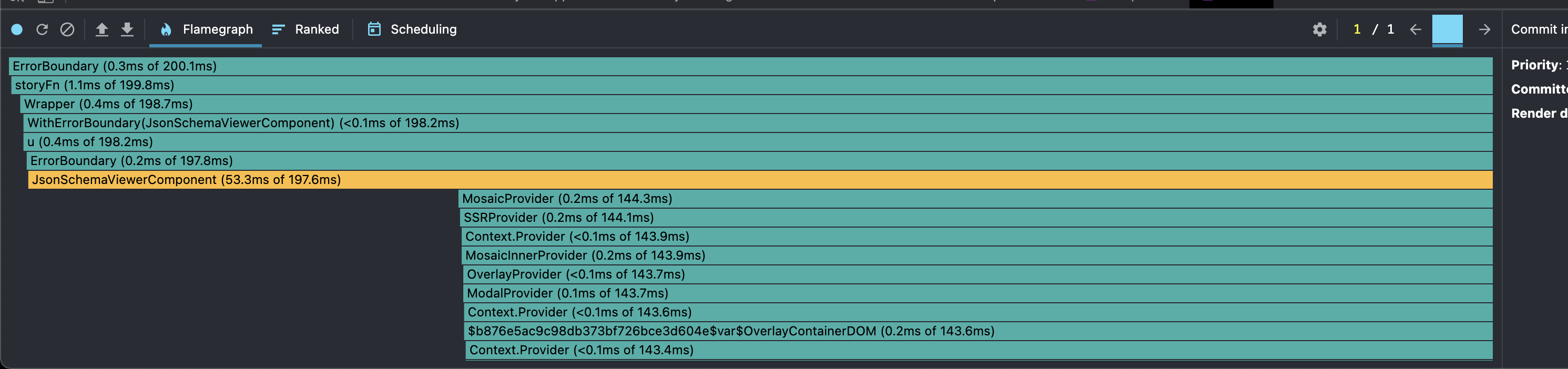Click the blue record profiling button
Image resolution: width=1568 pixels, height=369 pixels.
coord(17,29)
